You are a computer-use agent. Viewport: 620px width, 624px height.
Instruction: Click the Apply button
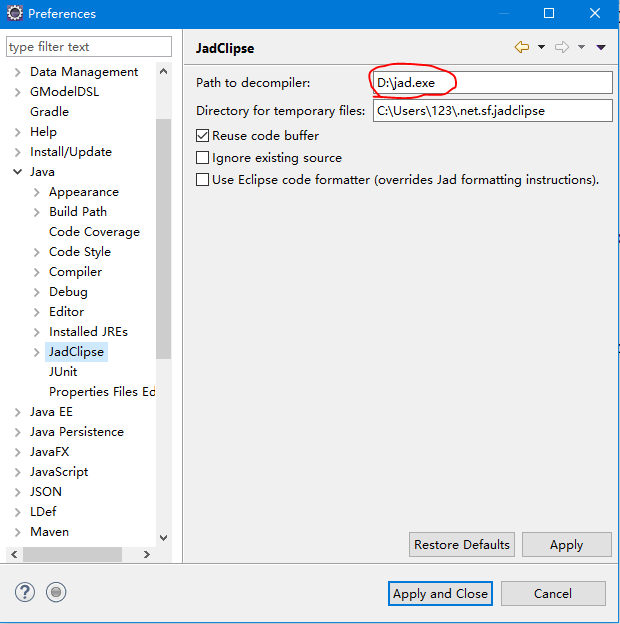click(x=567, y=544)
